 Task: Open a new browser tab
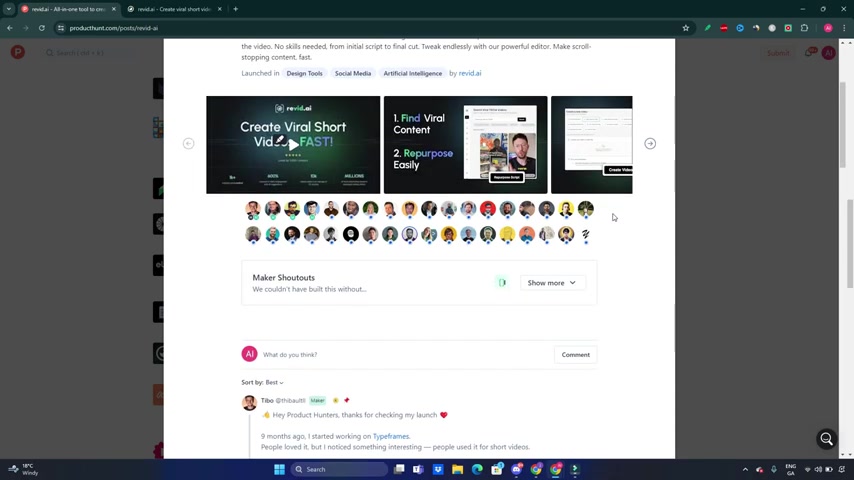(x=236, y=9)
